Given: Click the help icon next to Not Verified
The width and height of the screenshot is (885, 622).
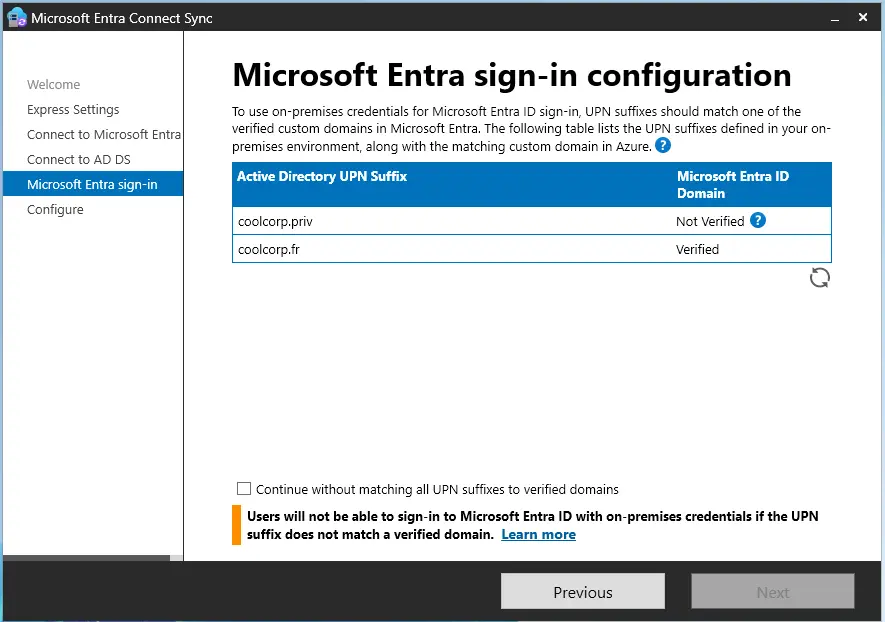Looking at the screenshot, I should (758, 220).
